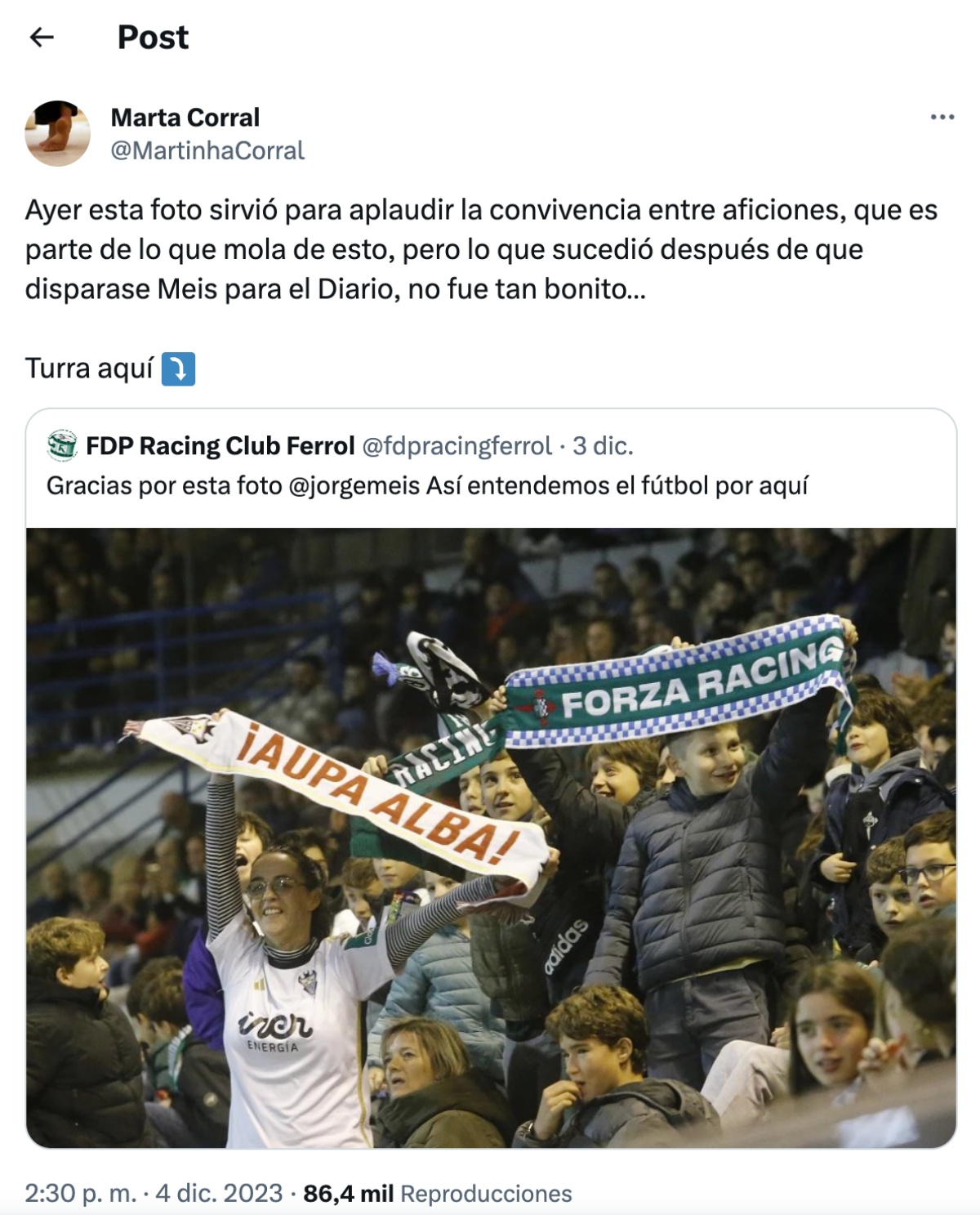Viewport: 980px width, 1215px height.
Task: Click the blue curved arrow emoji
Action: 178,369
